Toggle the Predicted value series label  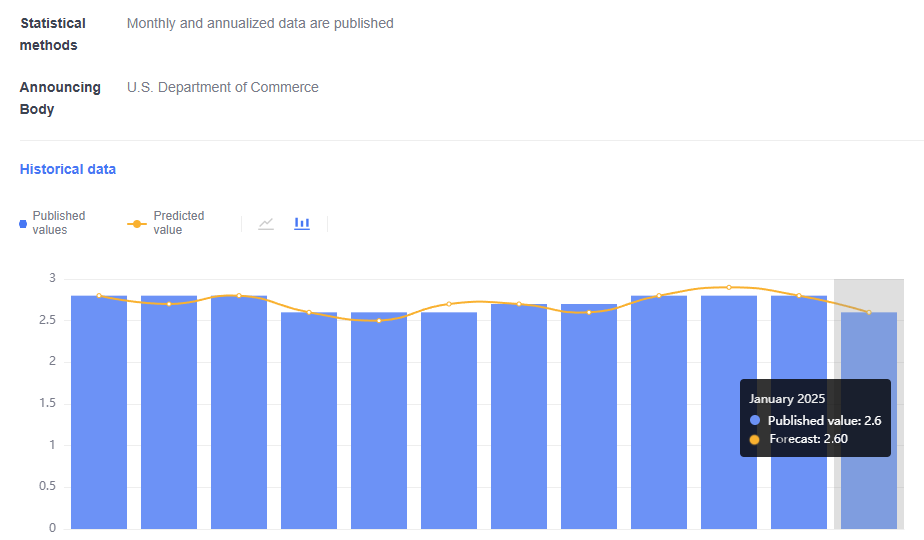click(x=178, y=223)
